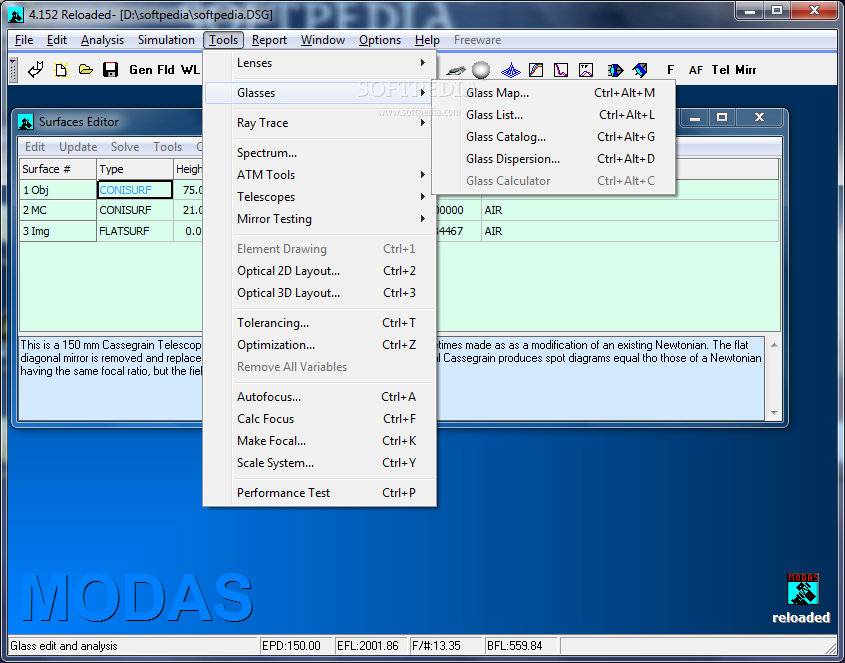Expand the Ray Trace submenu
Viewport: 845px width, 663px height.
pyautogui.click(x=320, y=123)
